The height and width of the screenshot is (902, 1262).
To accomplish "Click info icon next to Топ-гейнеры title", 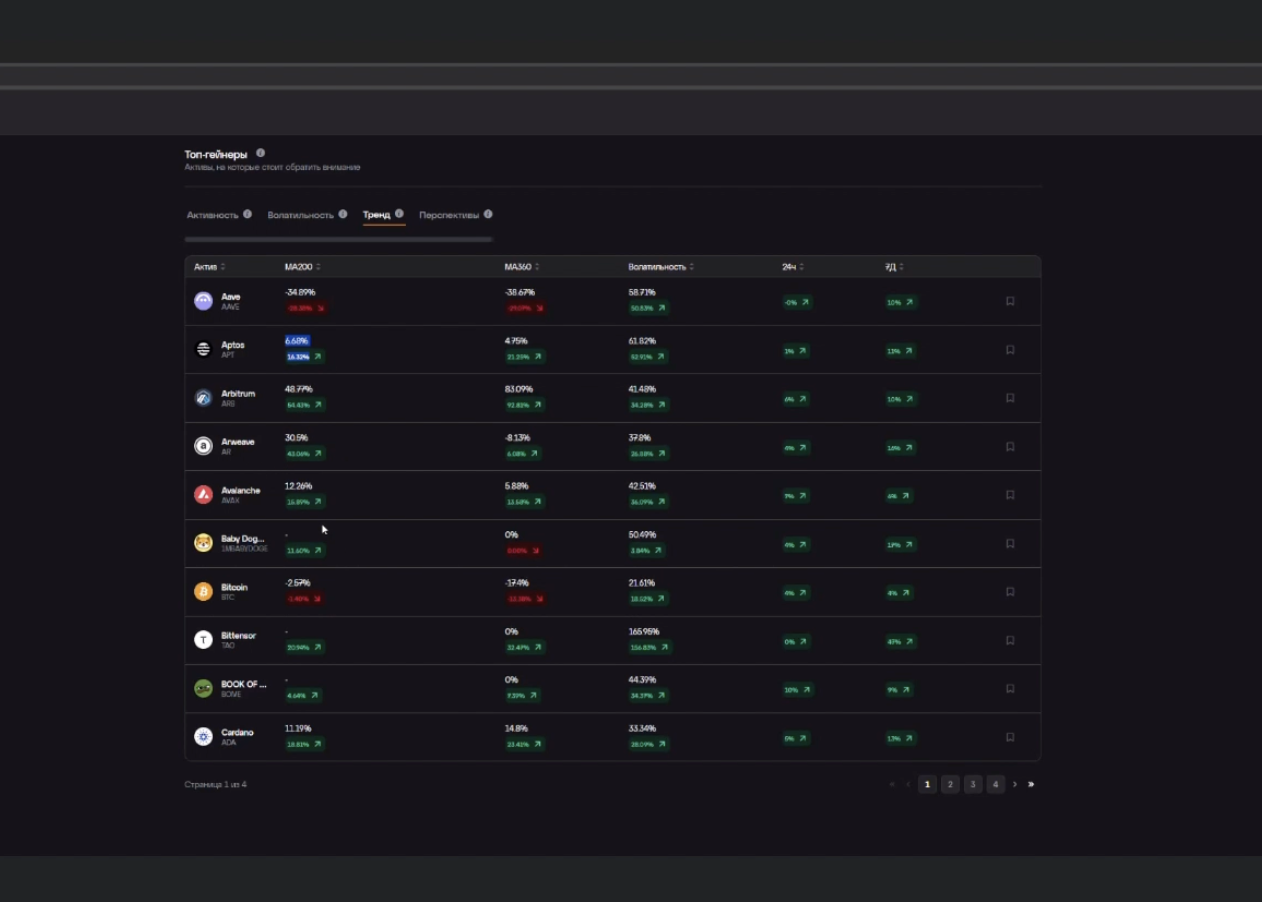I will click(x=260, y=153).
